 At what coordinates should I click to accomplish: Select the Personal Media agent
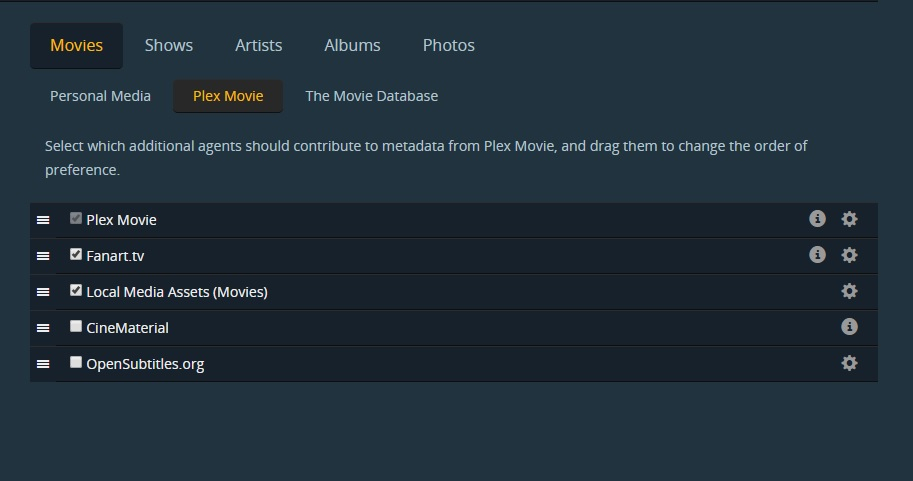[x=100, y=96]
